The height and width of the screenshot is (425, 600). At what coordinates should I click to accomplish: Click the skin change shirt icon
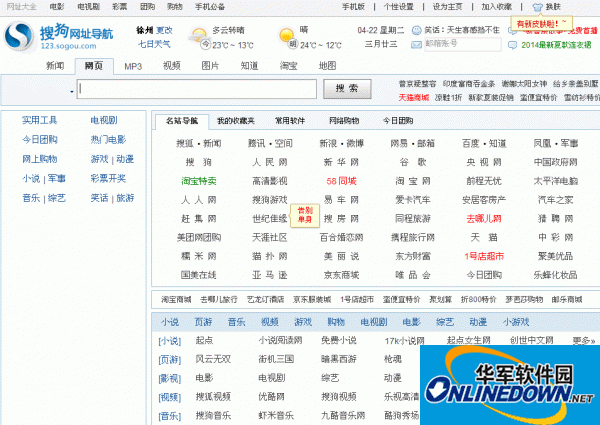pos(537,7)
